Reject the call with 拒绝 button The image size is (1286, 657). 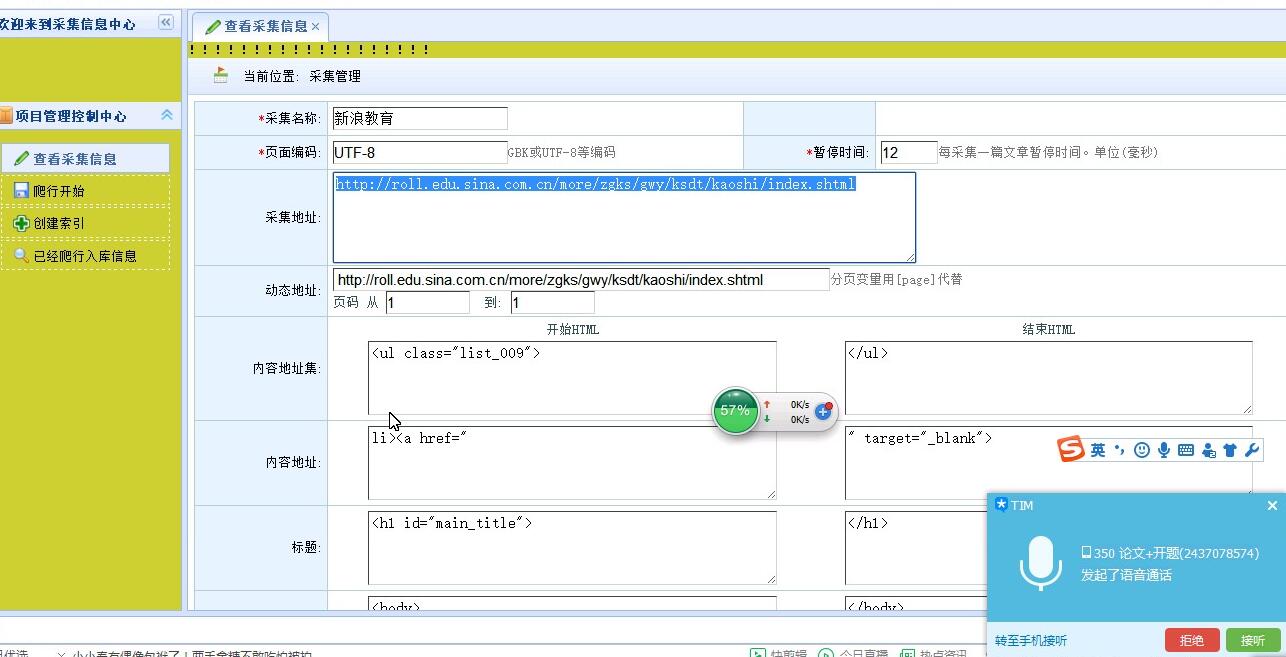1192,640
